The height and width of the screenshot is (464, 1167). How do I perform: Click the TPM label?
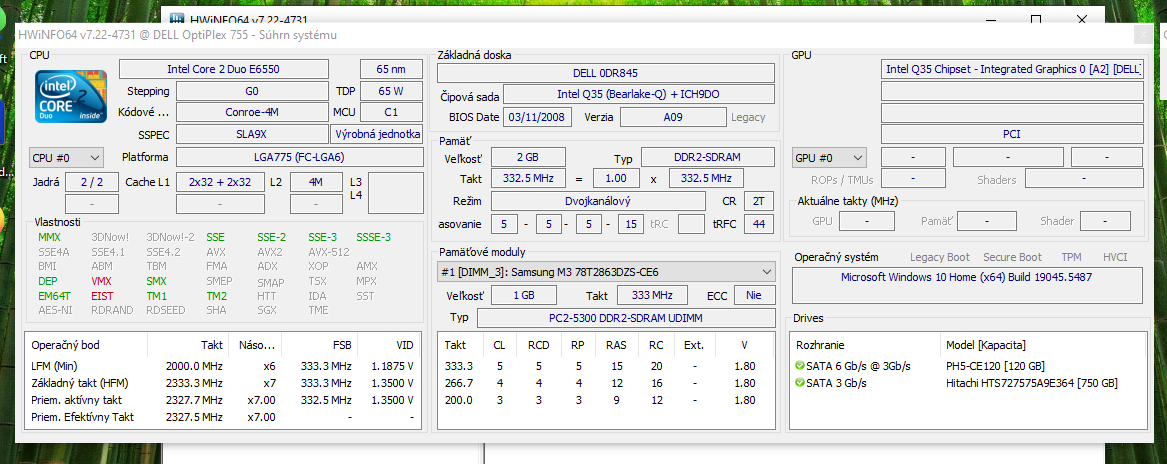tap(1071, 257)
